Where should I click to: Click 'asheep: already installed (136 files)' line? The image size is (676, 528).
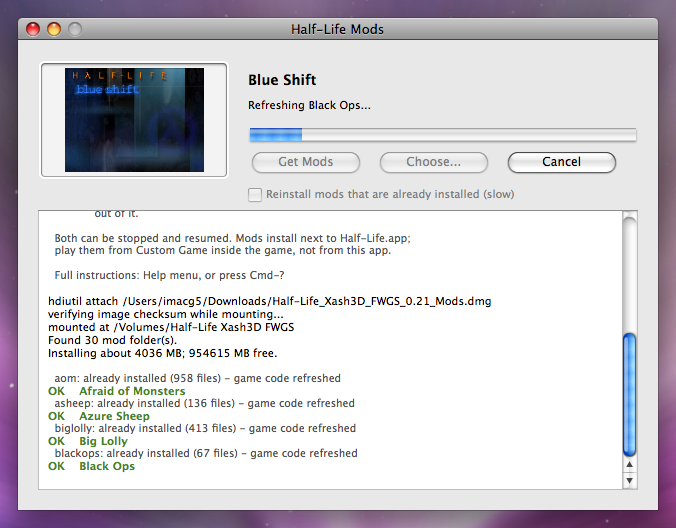[204, 403]
